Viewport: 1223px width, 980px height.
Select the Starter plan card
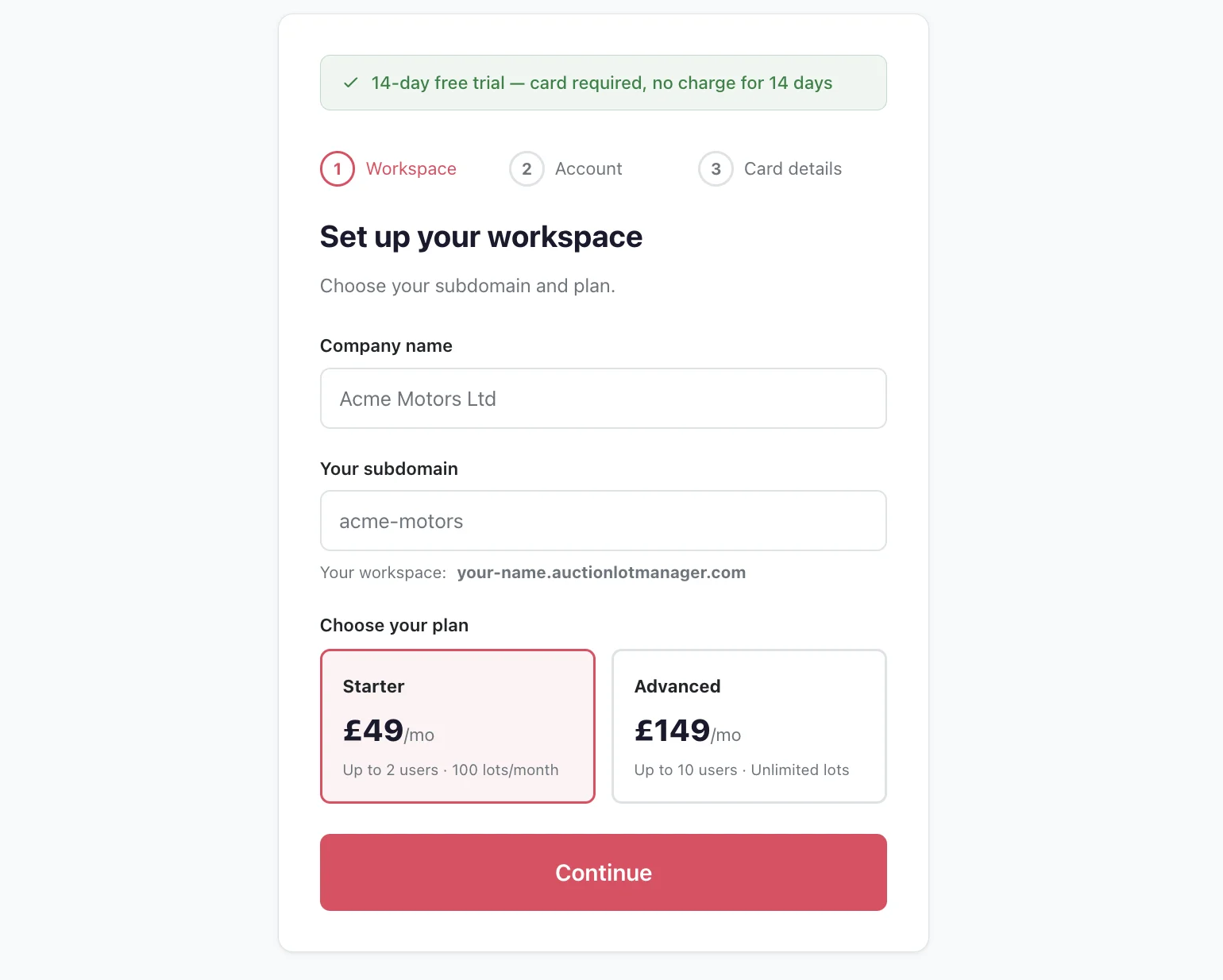tap(457, 726)
